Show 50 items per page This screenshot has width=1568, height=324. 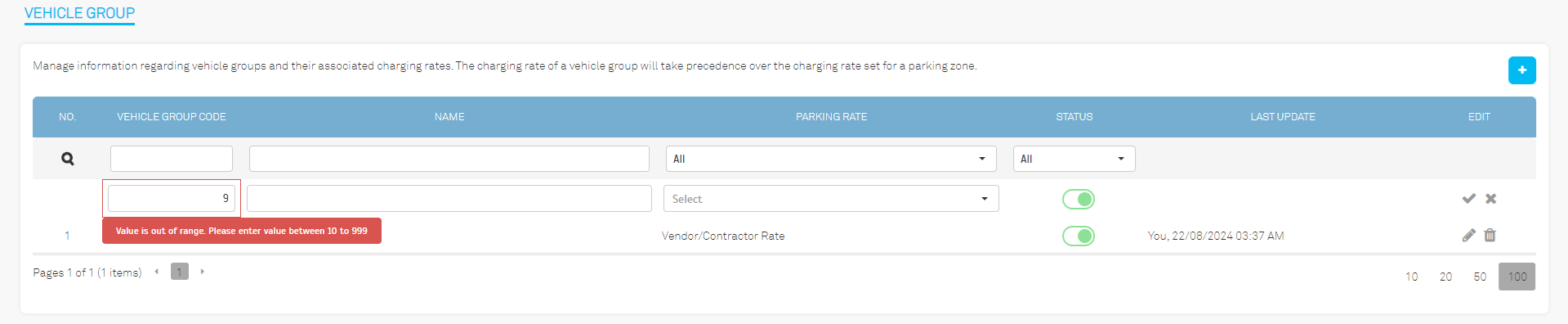coord(1480,277)
